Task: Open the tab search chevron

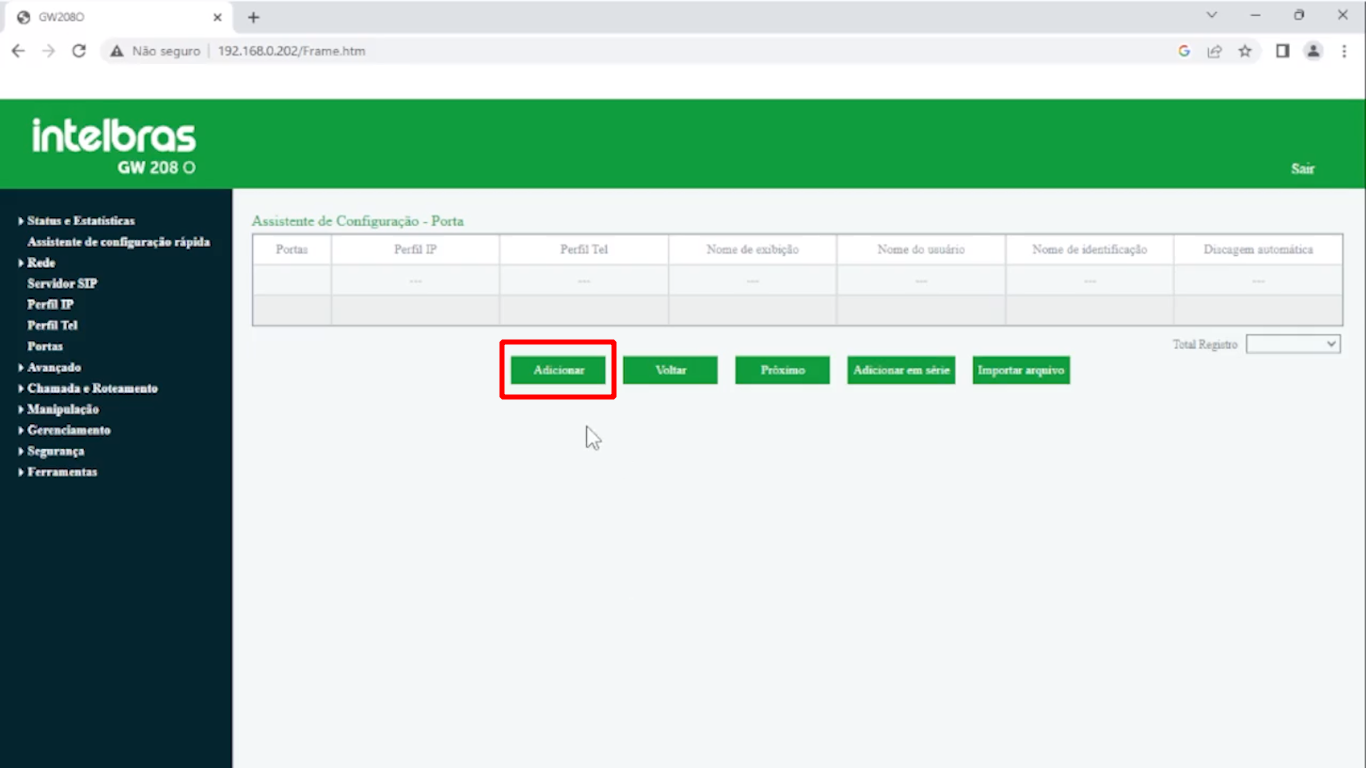Action: pos(1212,15)
